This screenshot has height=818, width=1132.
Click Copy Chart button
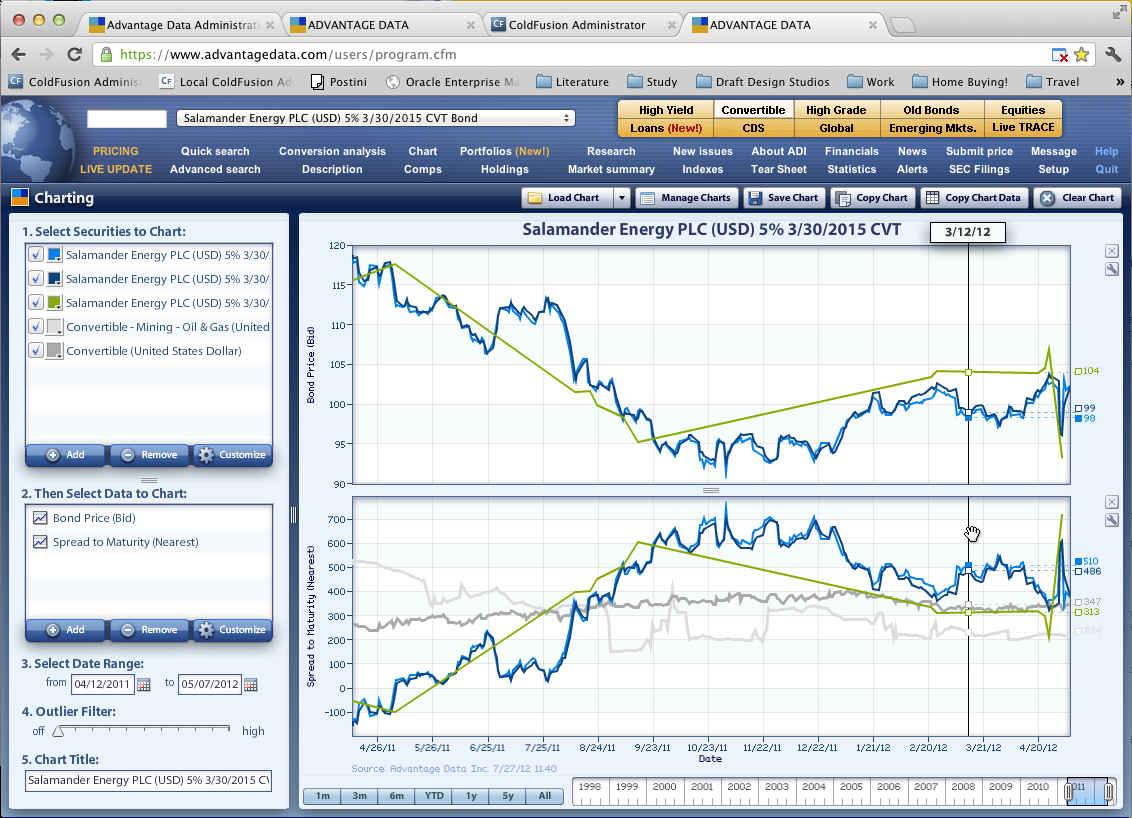click(874, 198)
